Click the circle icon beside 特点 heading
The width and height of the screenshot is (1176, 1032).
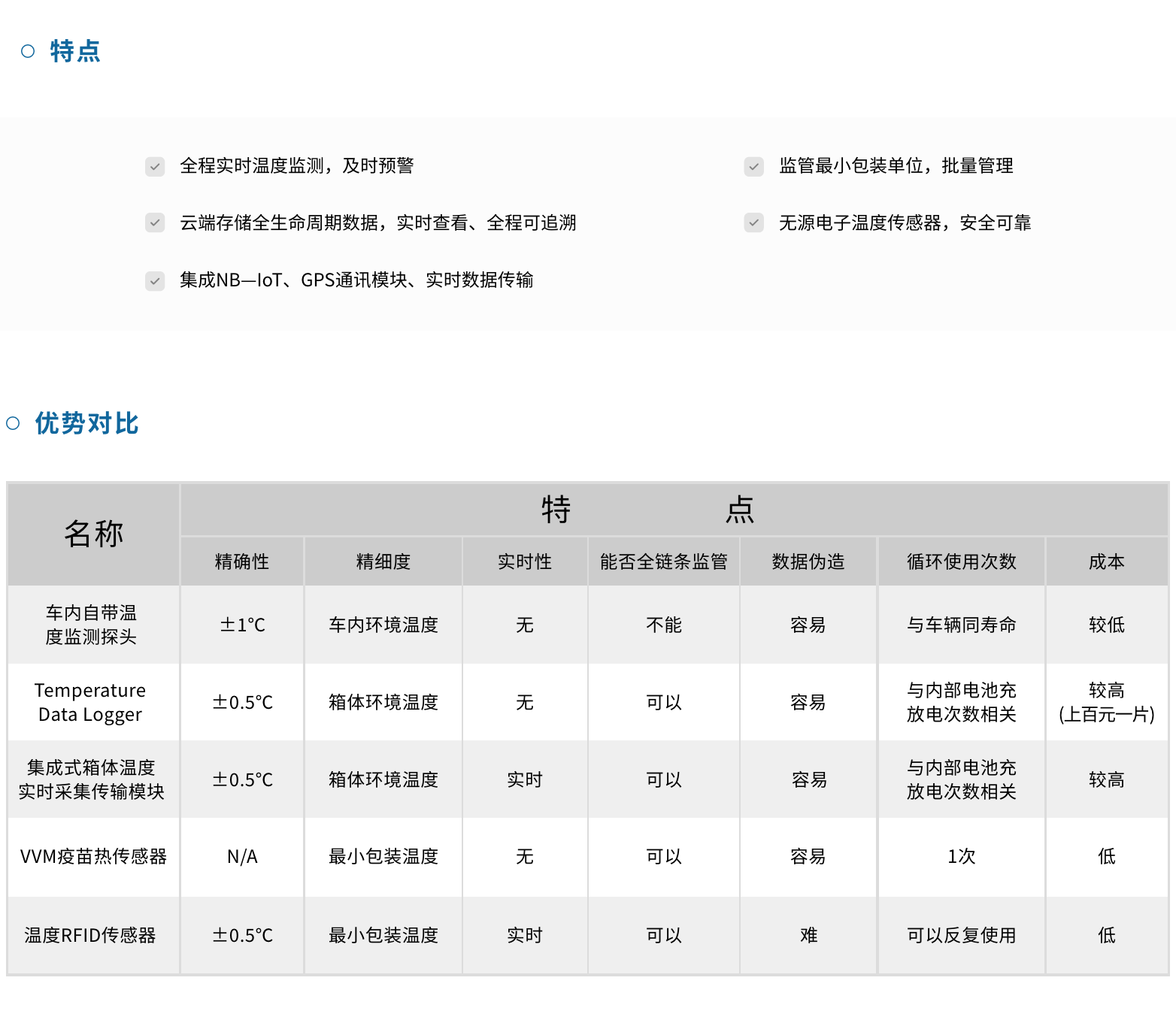(28, 50)
